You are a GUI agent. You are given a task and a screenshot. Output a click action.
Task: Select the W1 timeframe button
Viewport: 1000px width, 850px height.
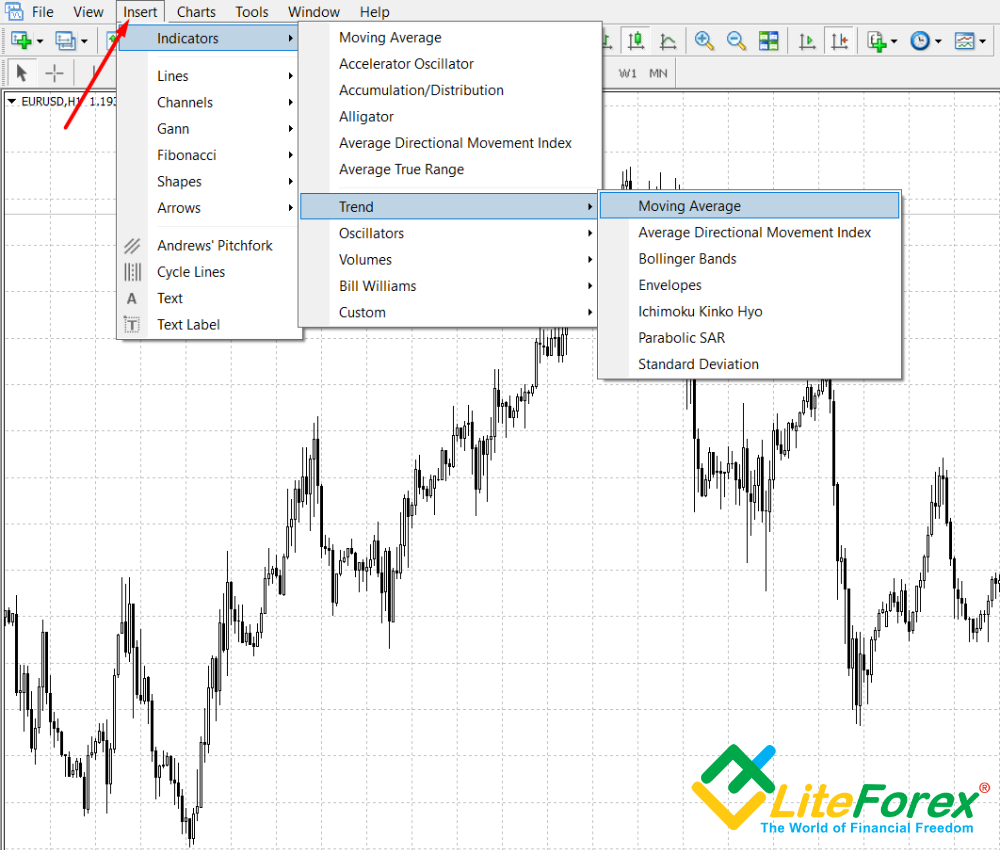coord(627,73)
